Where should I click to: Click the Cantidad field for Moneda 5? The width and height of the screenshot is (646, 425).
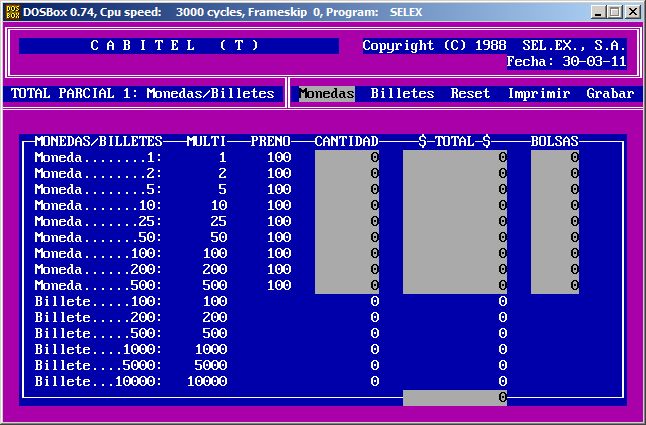[347, 190]
